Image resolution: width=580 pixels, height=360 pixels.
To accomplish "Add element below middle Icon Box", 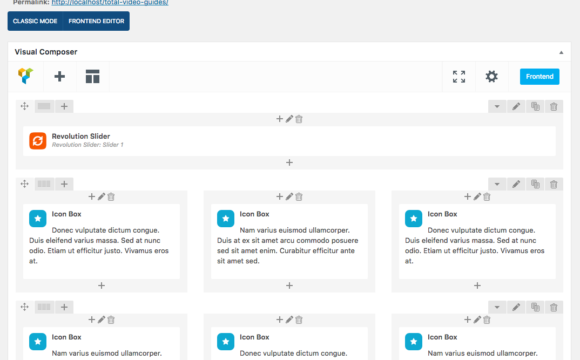I will click(289, 286).
